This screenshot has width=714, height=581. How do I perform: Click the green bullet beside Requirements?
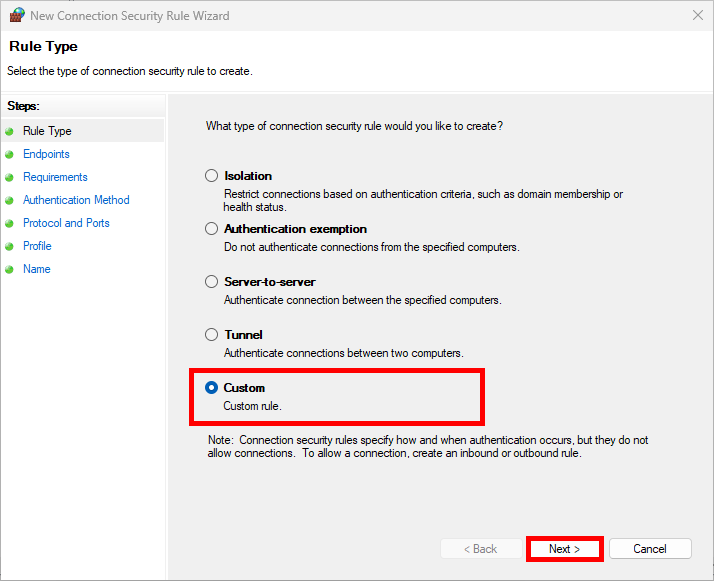[10, 178]
